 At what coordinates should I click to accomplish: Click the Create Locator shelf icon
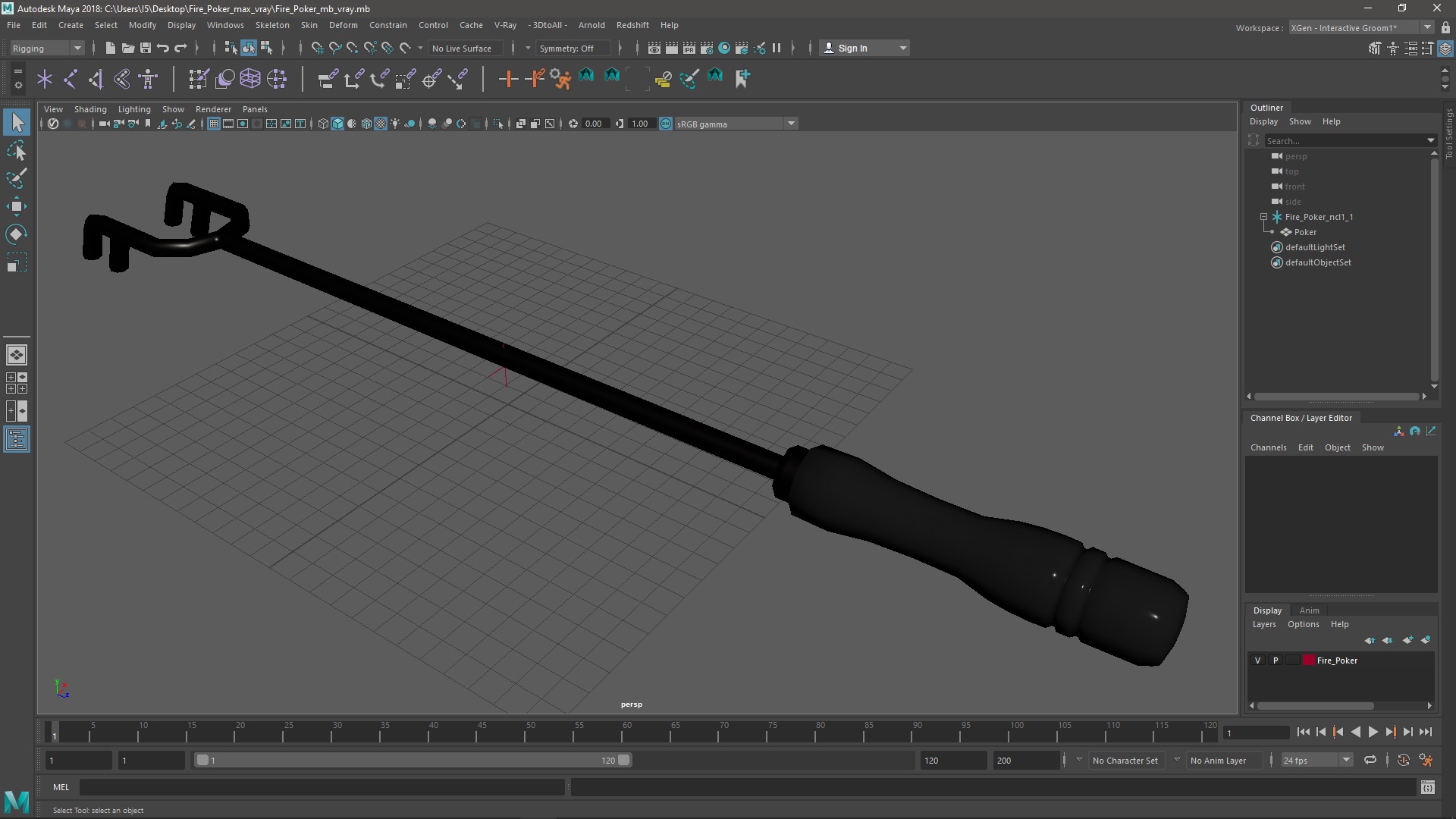pyautogui.click(x=45, y=79)
